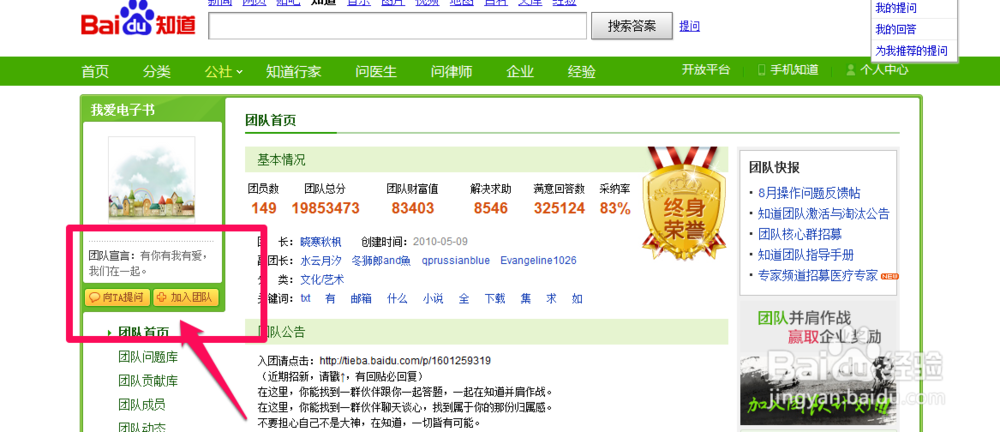This screenshot has height=432, width=1000.
Task: Click the 文化/艺术 category link
Action: pos(322,279)
